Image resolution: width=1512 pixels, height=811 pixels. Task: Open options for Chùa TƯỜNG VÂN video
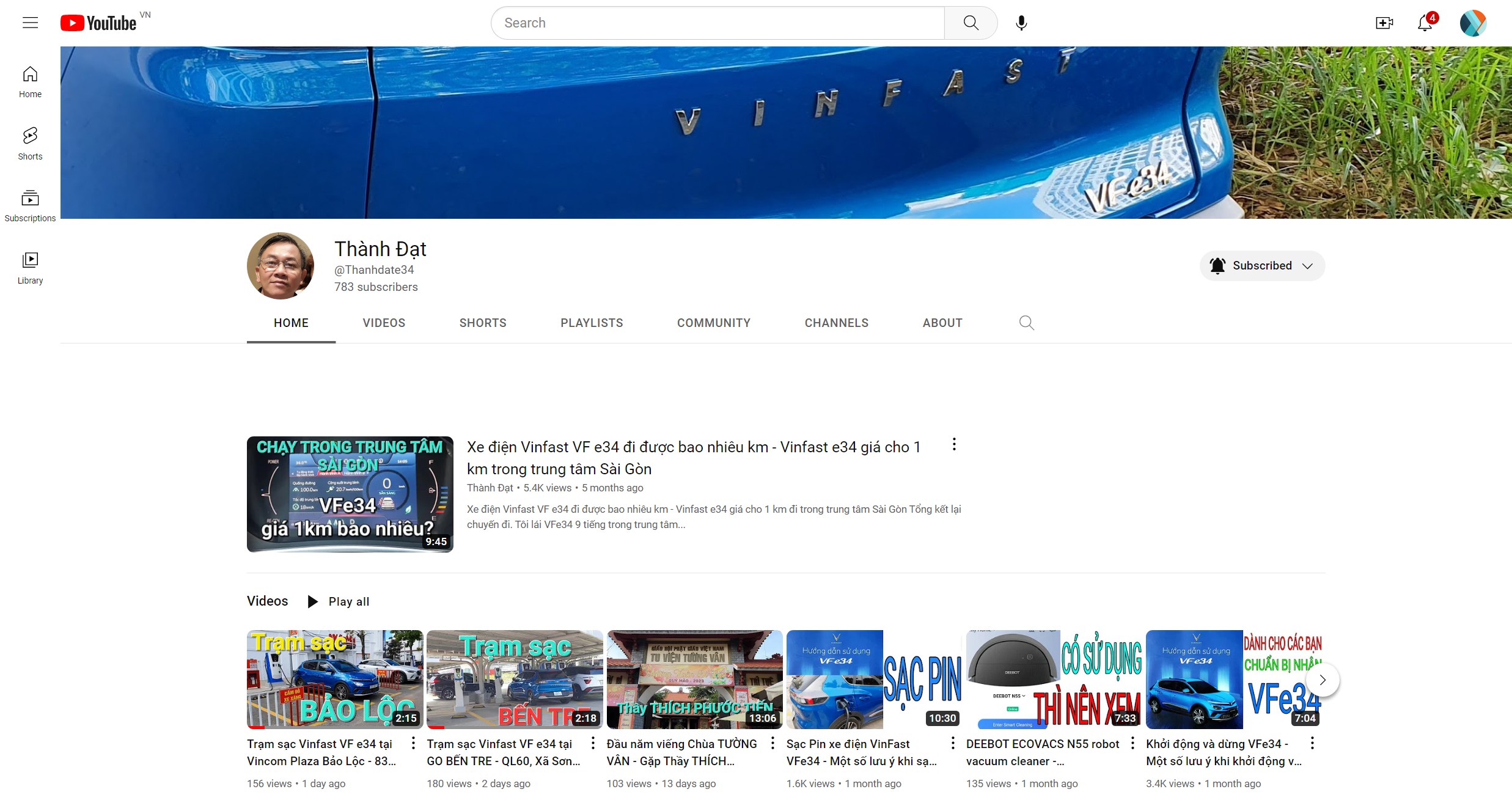point(773,743)
